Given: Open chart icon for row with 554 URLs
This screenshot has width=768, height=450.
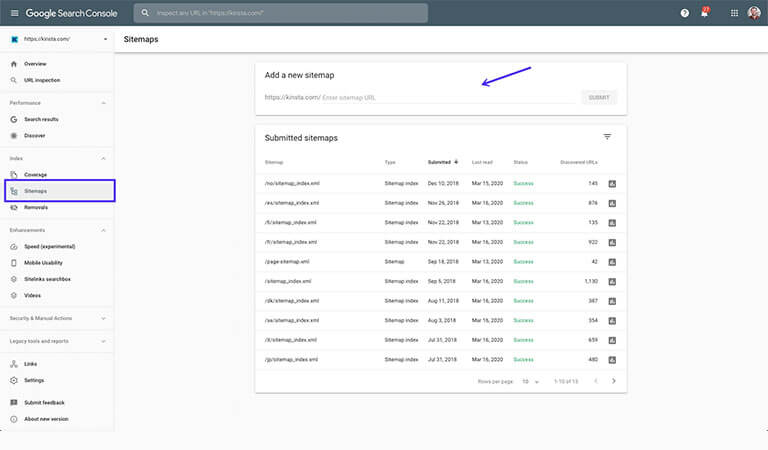Looking at the screenshot, I should tap(612, 321).
